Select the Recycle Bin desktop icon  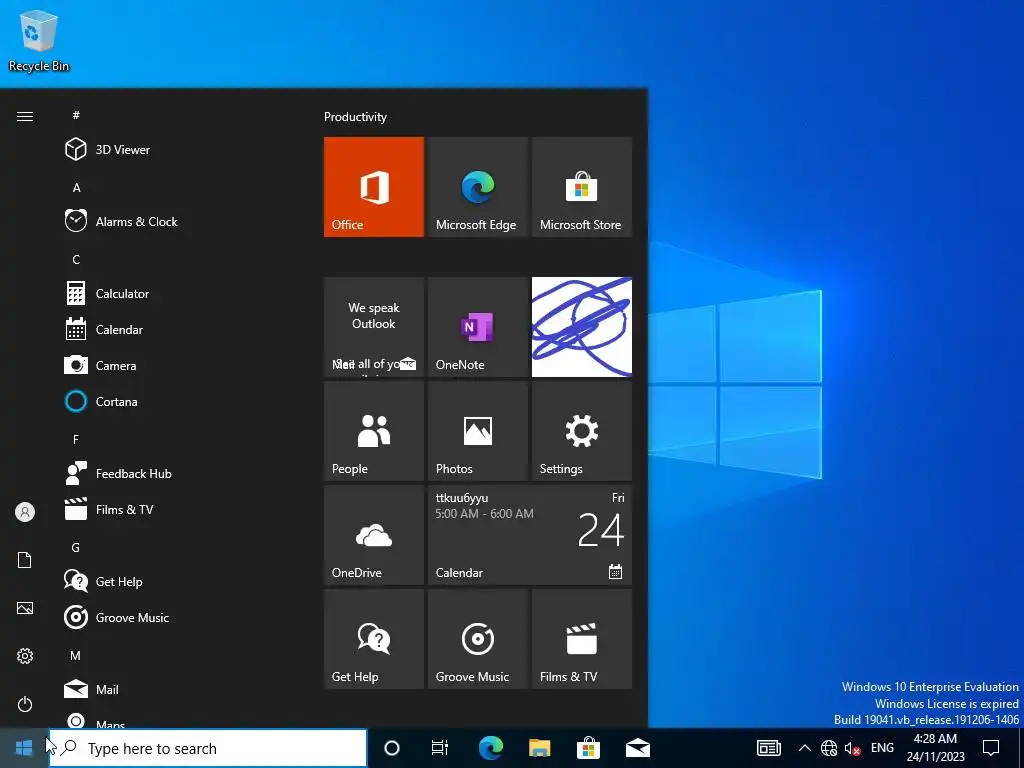pyautogui.click(x=39, y=40)
